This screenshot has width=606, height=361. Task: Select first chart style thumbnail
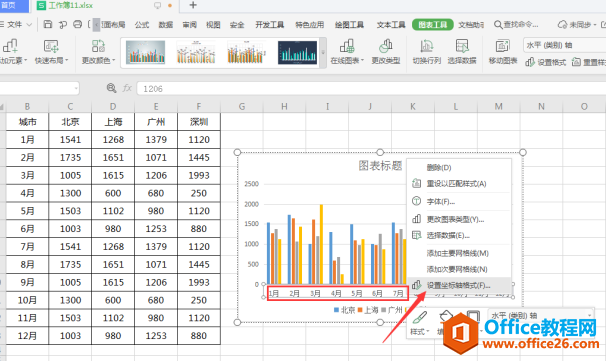coord(145,52)
